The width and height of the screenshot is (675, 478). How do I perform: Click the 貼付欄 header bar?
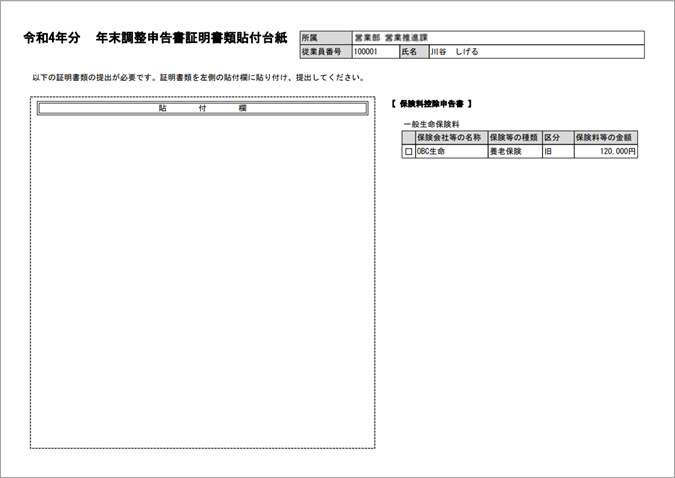202,109
